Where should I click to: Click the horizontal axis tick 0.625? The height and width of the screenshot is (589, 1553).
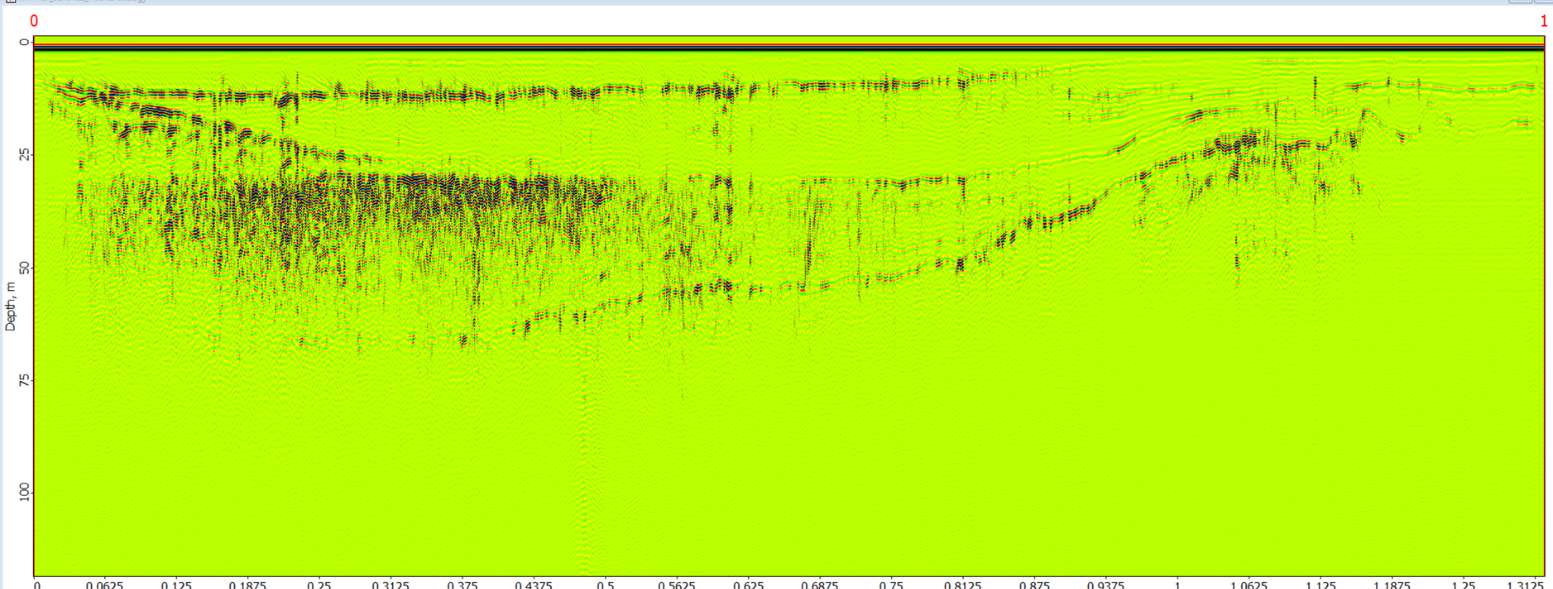[x=748, y=584]
